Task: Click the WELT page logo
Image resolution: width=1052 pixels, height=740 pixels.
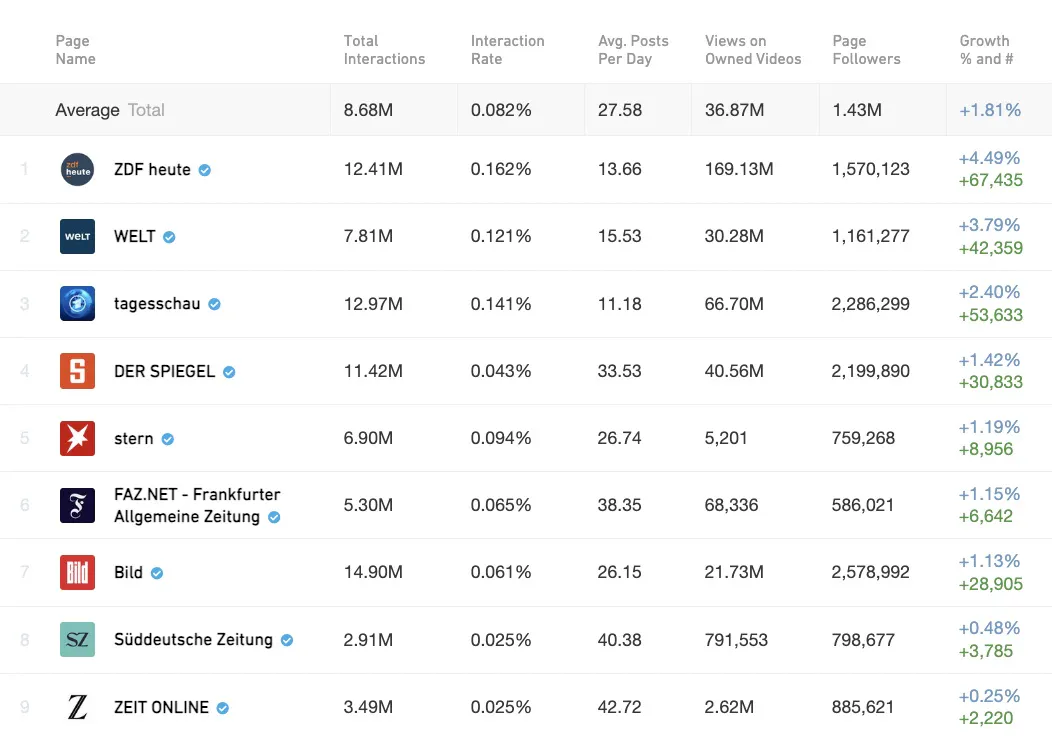Action: (x=77, y=237)
